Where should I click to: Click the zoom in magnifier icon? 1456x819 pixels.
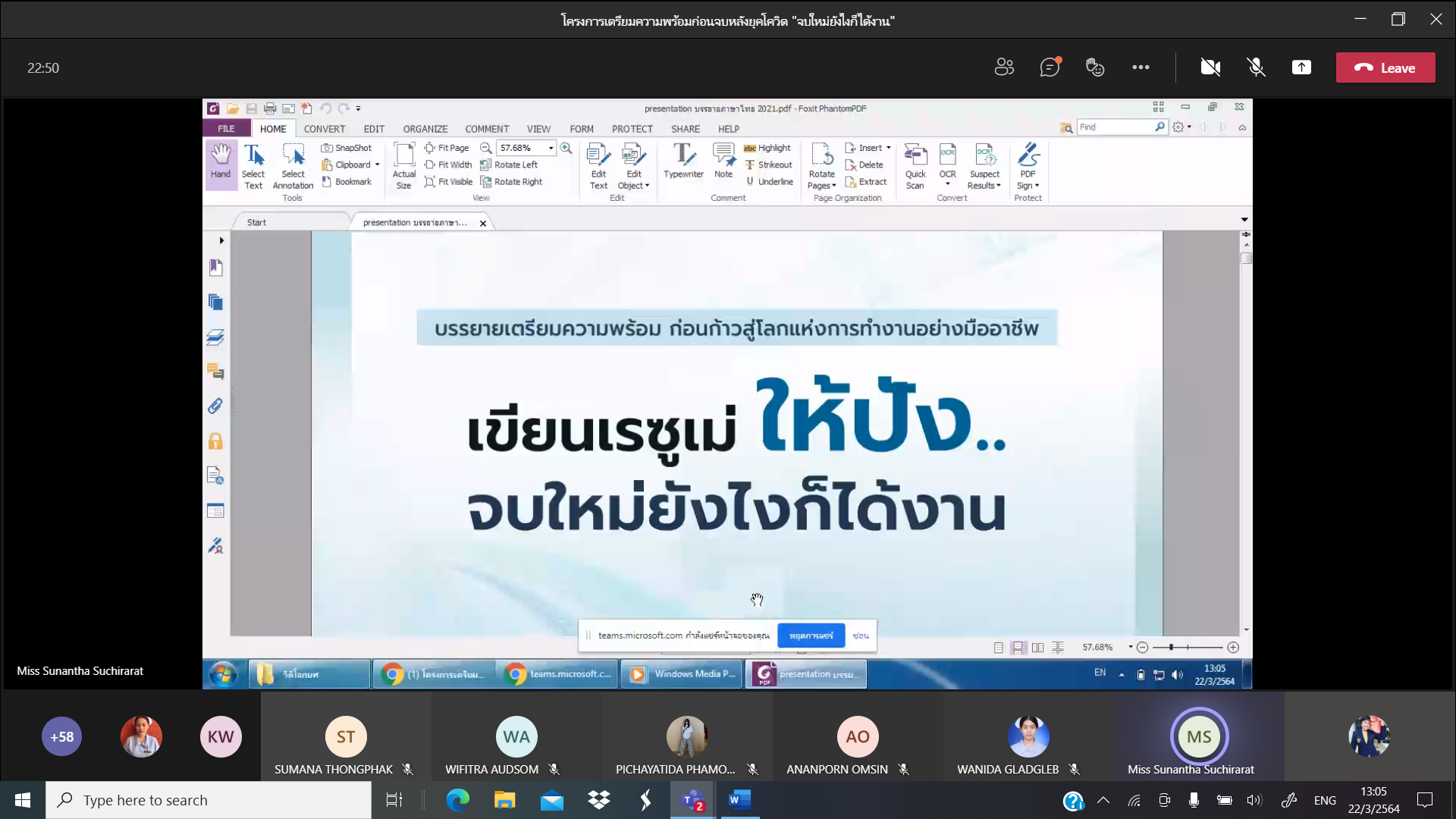tap(566, 148)
